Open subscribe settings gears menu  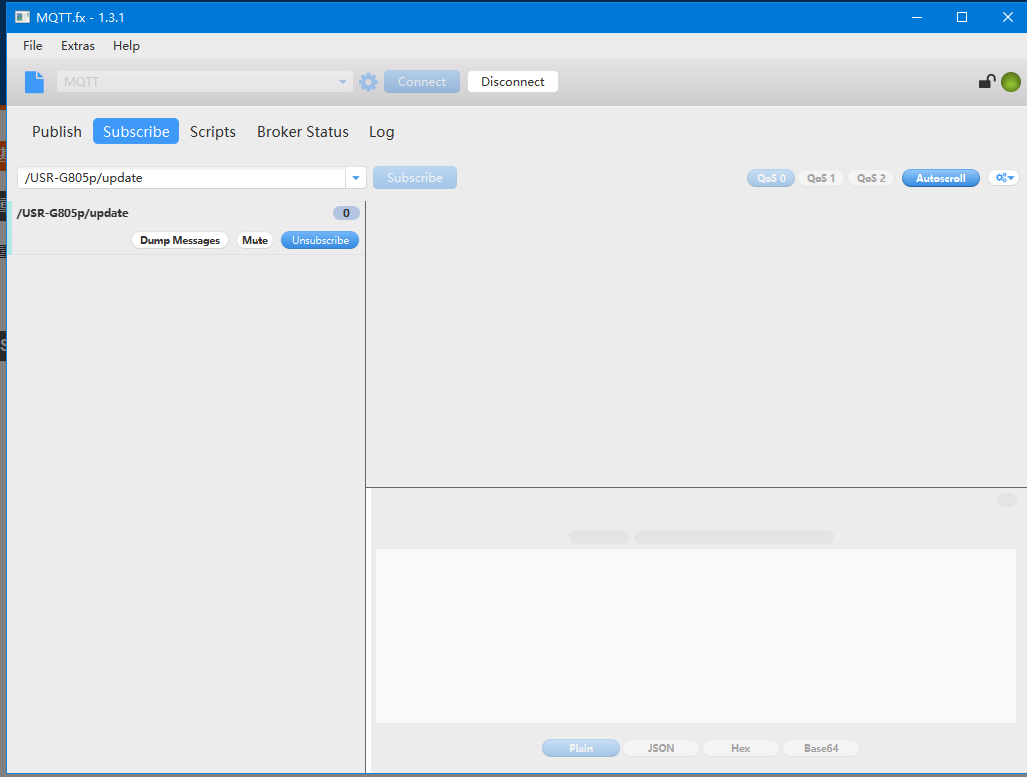click(x=1003, y=178)
